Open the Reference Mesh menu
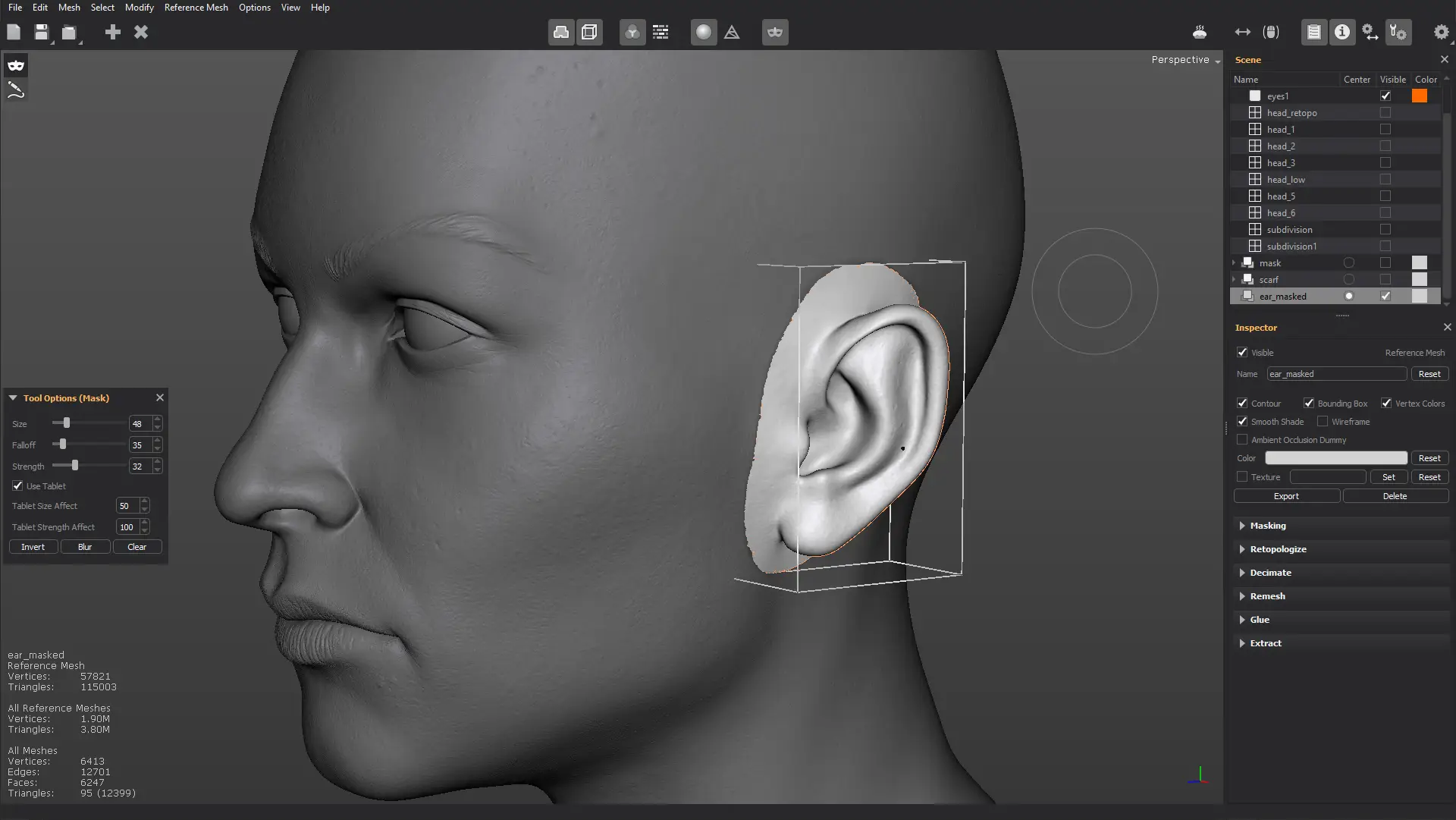The width and height of the screenshot is (1456, 820). pyautogui.click(x=196, y=8)
